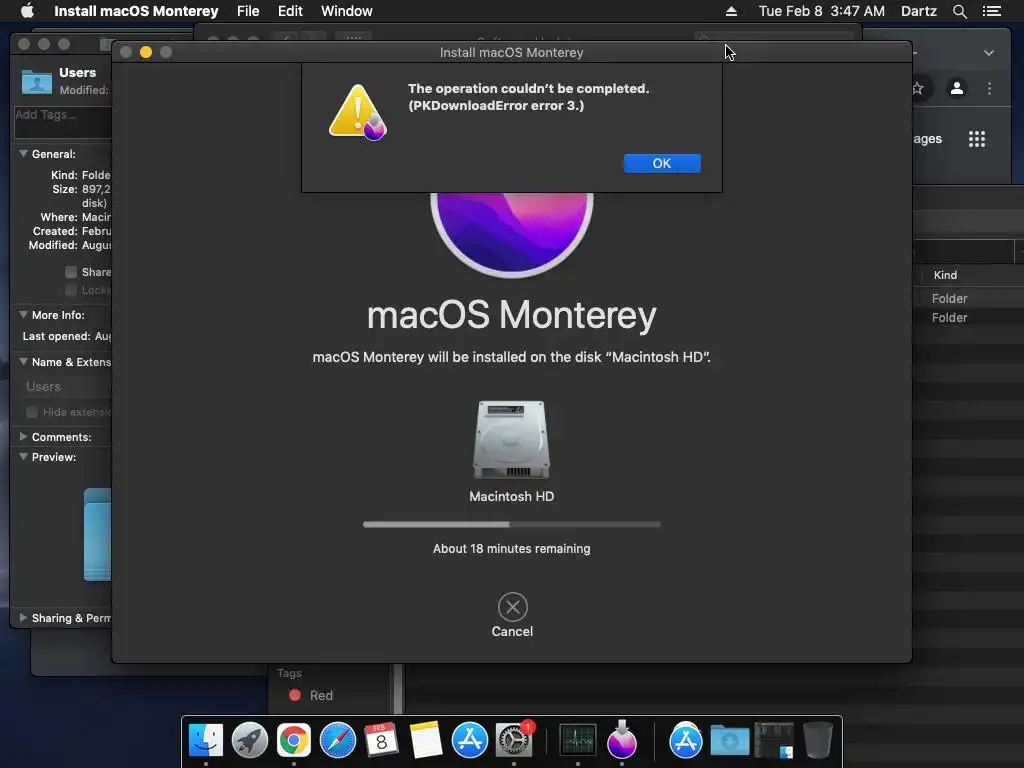Screen dimensions: 1024x768
Task: Open Launchpad from the Dock
Action: [249, 740]
